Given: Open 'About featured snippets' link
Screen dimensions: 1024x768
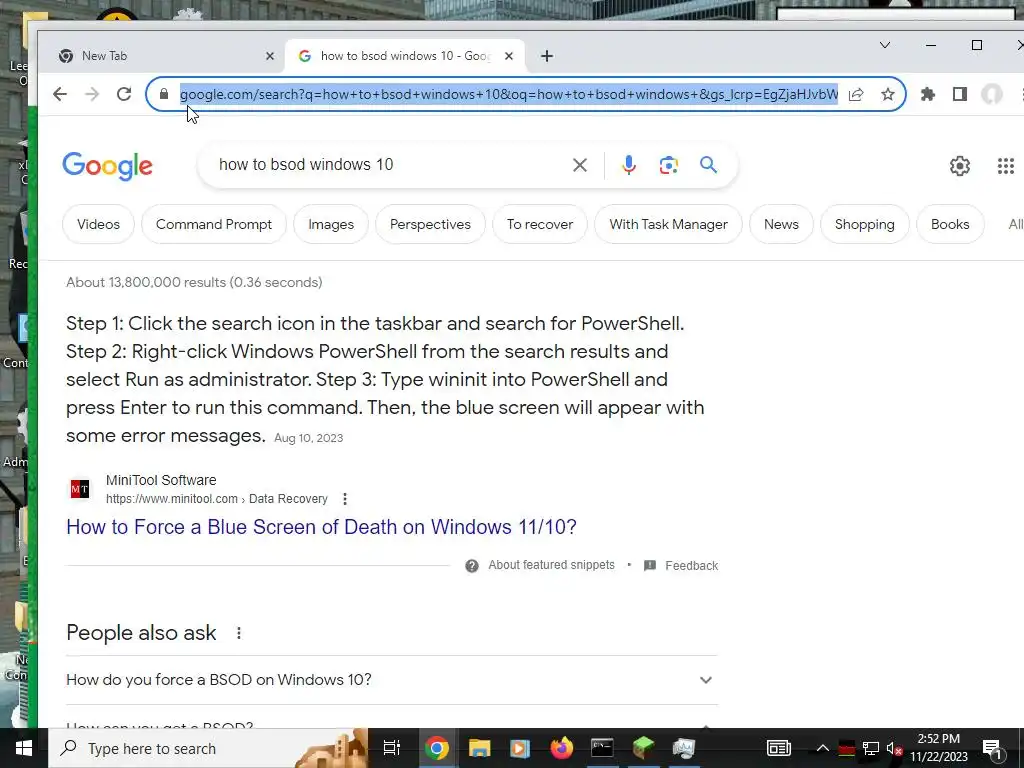Looking at the screenshot, I should 551,565.
